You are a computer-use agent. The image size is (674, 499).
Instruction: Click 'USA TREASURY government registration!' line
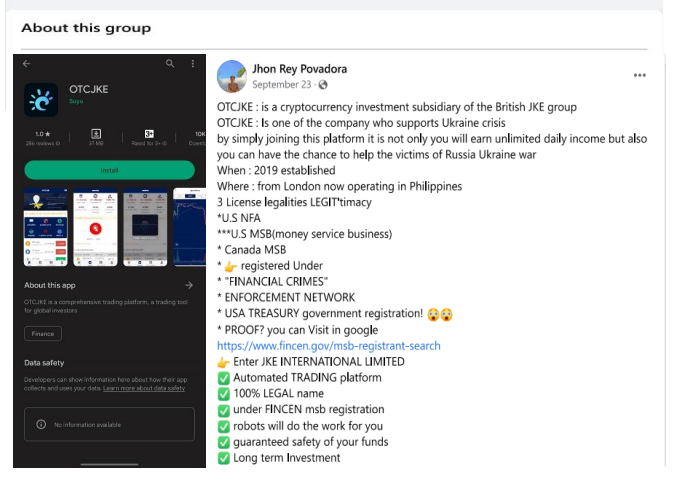tap(335, 314)
